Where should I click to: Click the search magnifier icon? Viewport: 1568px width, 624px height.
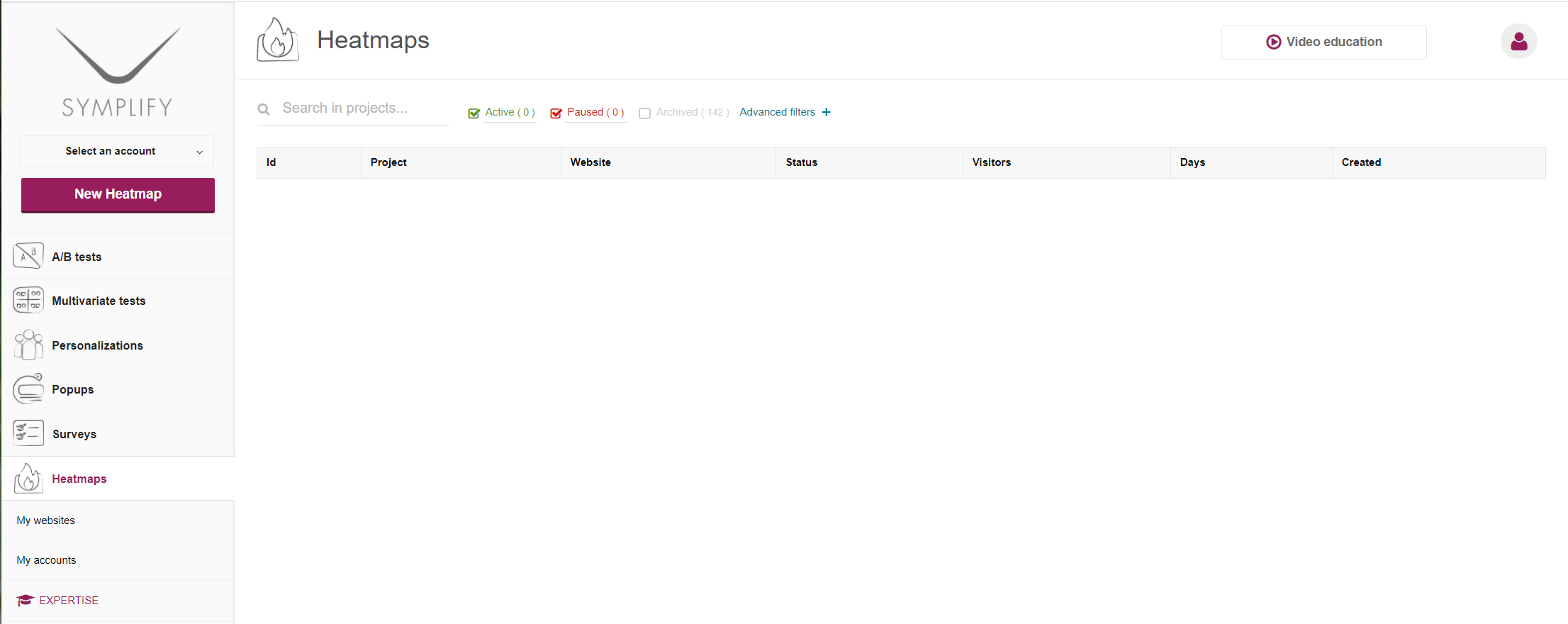coord(264,109)
